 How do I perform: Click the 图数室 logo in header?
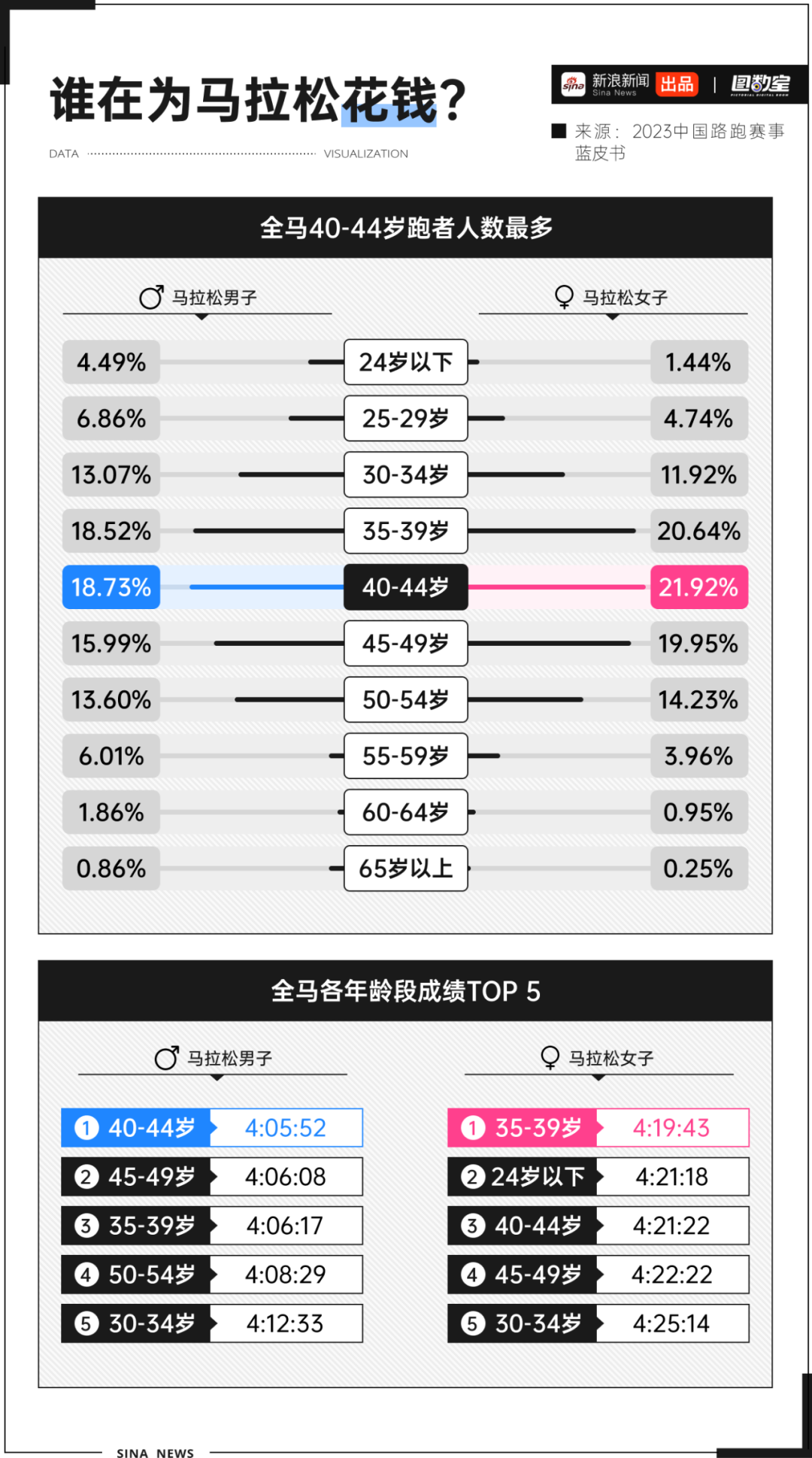(x=761, y=85)
